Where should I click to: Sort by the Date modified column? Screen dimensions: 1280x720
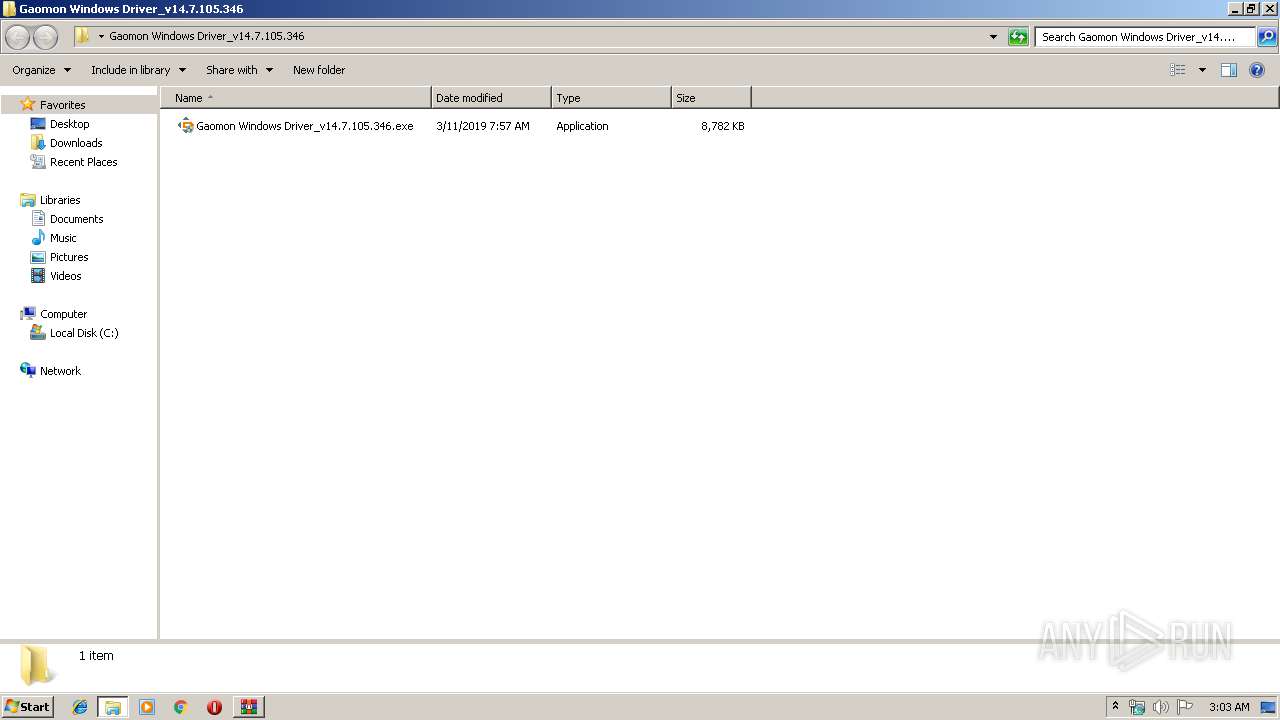(x=491, y=98)
